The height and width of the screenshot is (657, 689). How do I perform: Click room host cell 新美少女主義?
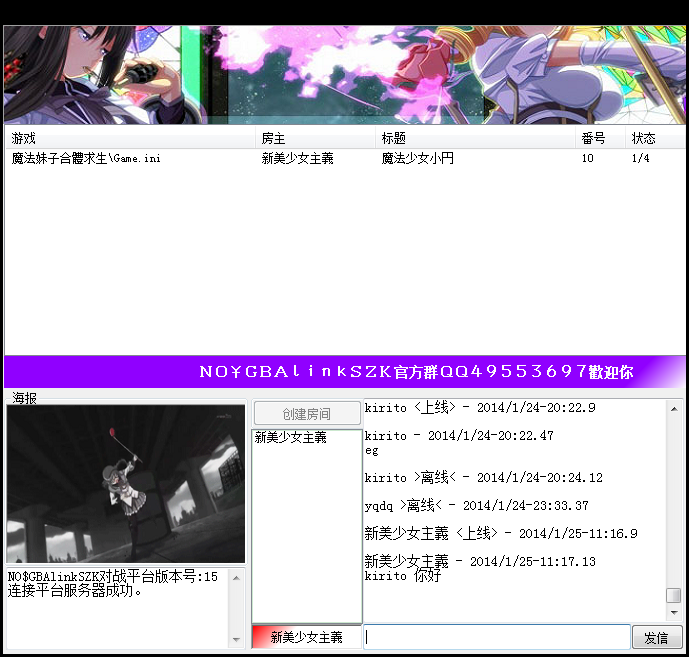tap(297, 158)
